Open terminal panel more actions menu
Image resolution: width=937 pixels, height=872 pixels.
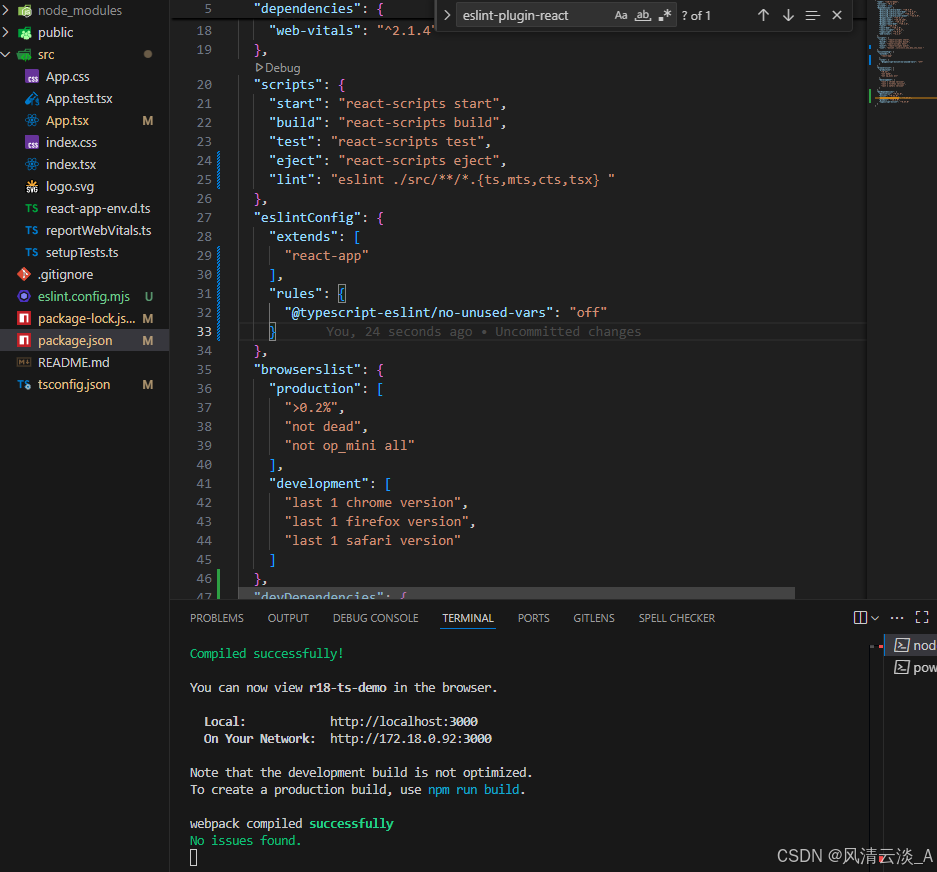tap(897, 617)
